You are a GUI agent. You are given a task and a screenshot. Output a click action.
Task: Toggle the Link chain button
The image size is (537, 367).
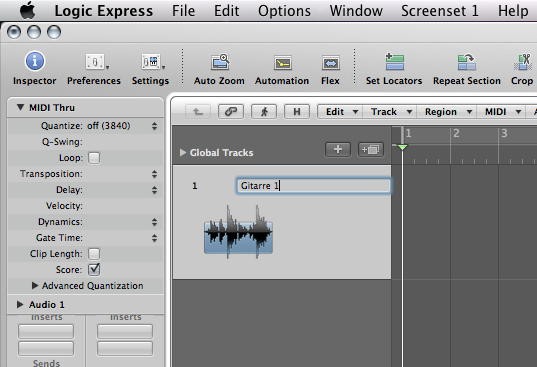pos(231,112)
